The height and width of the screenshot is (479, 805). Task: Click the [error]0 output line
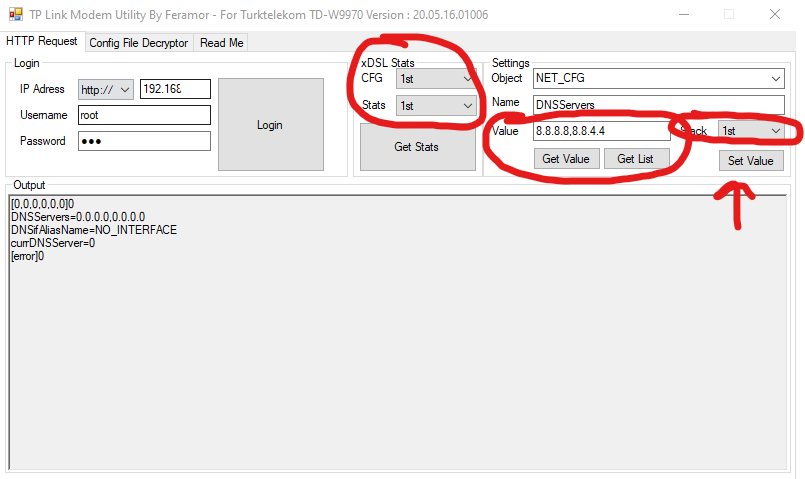[x=28, y=256]
